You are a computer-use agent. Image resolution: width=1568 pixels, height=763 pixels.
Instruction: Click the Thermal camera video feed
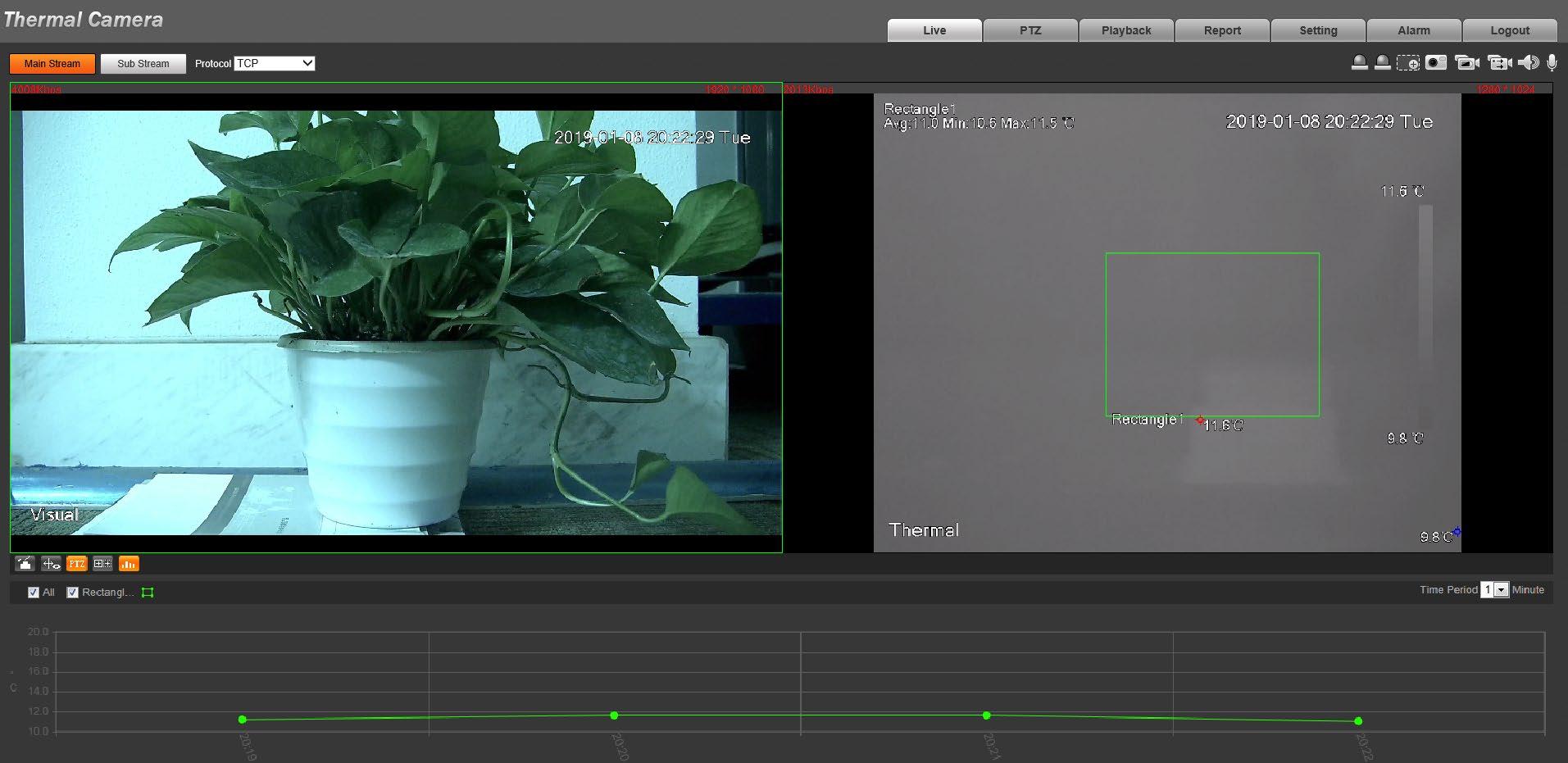click(x=1167, y=322)
